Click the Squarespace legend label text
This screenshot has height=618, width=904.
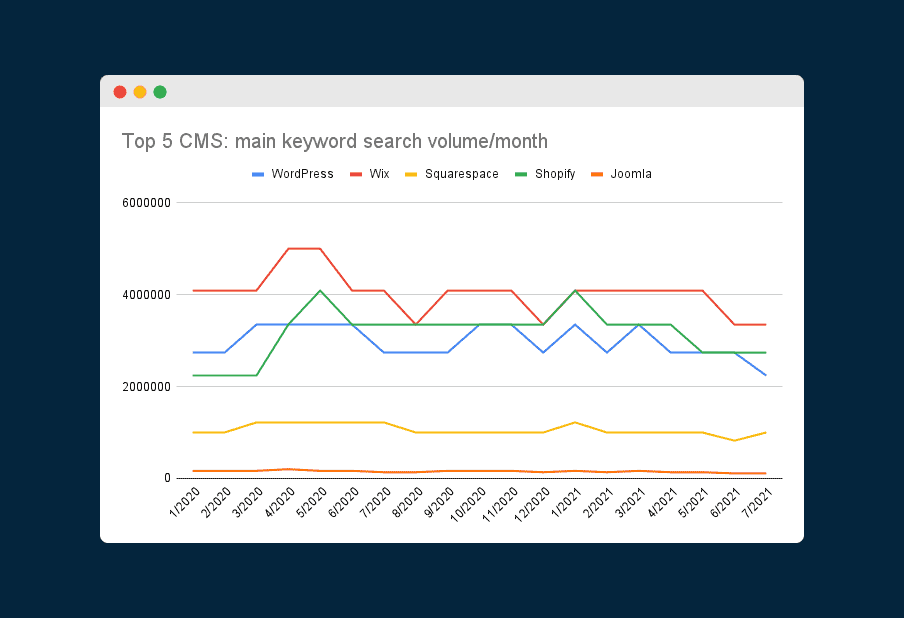[x=464, y=173]
